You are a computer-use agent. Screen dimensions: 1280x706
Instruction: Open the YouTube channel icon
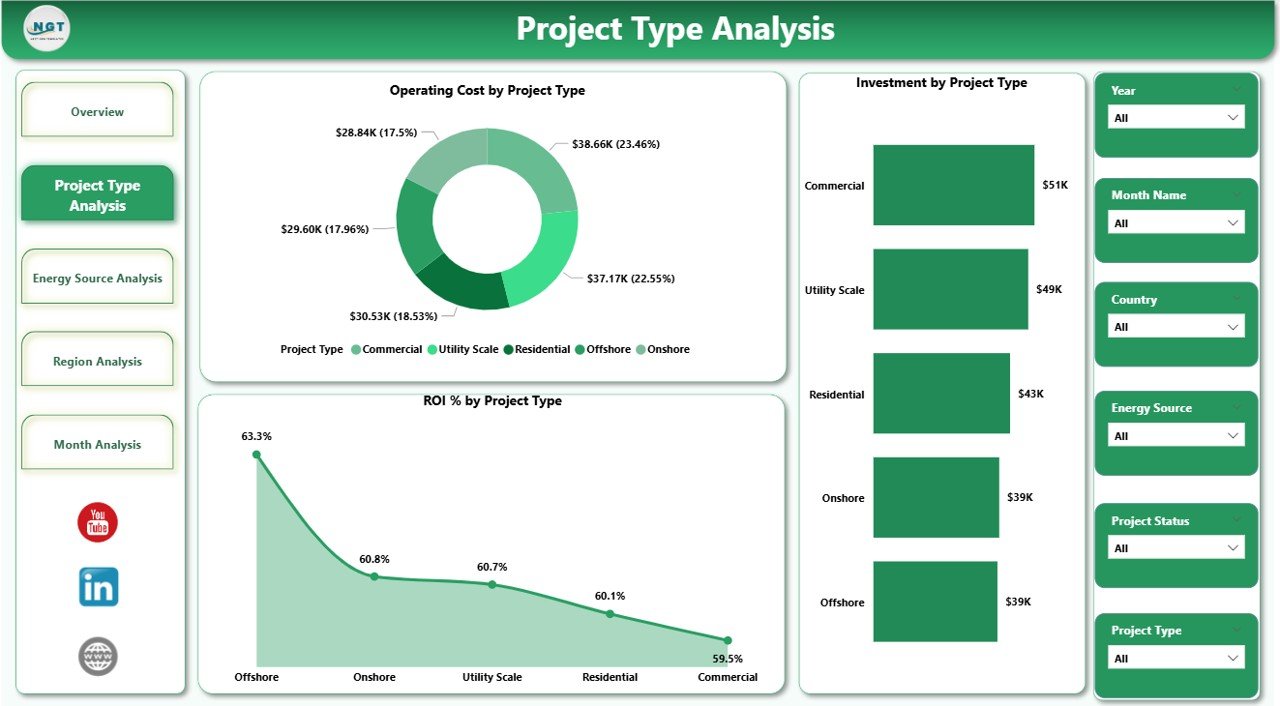[97, 521]
